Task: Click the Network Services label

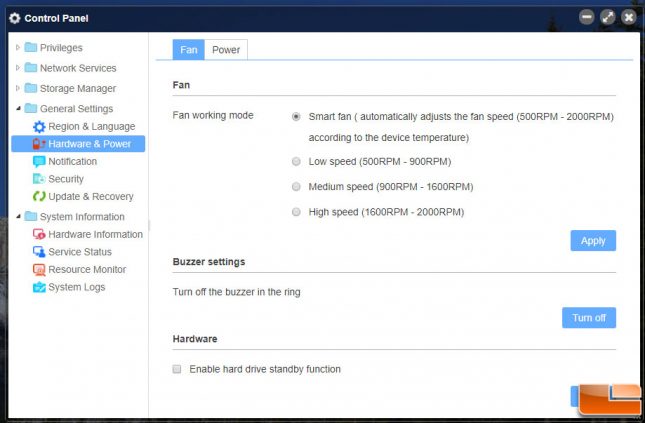Action: [x=78, y=68]
